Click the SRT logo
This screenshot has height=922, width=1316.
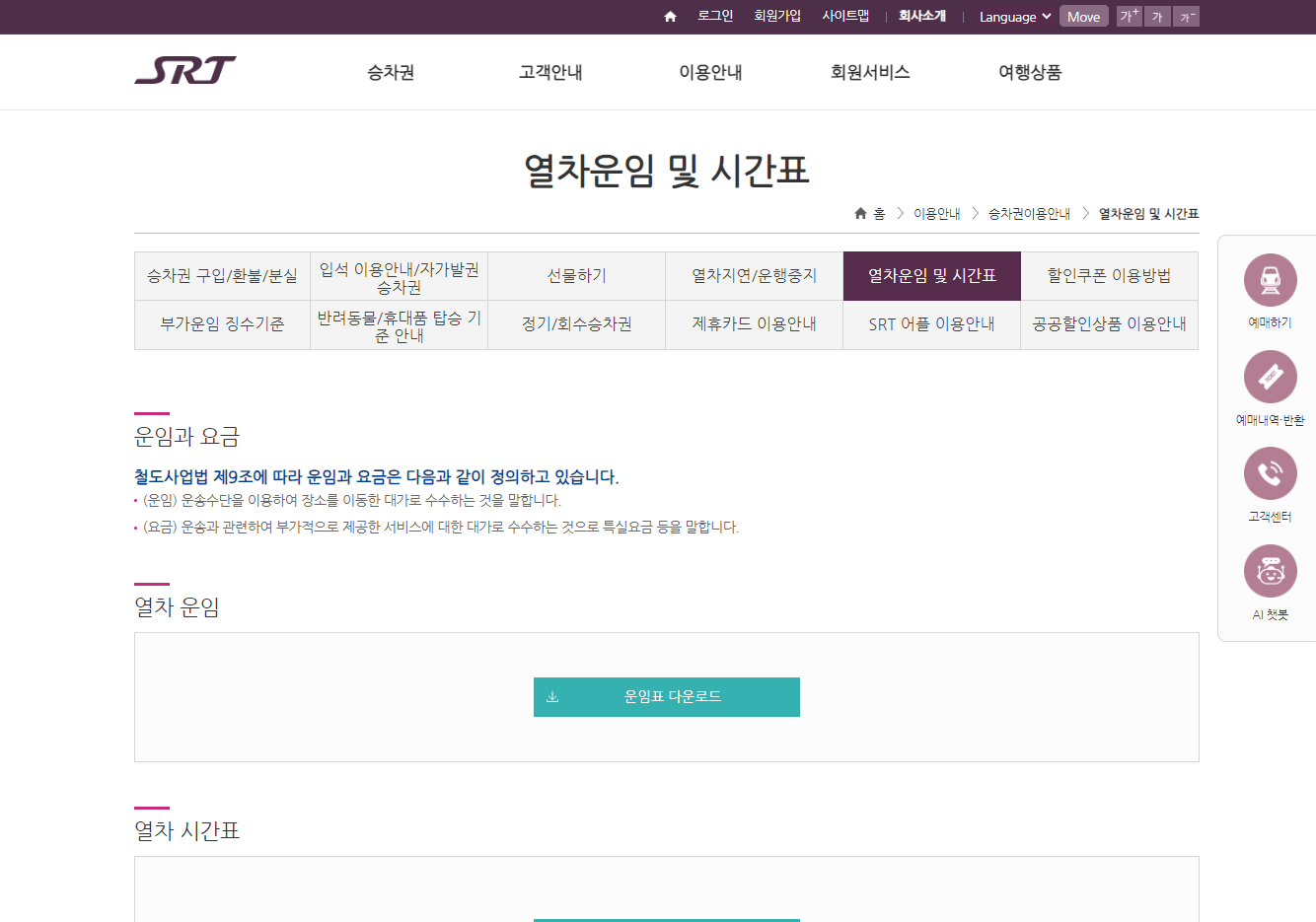click(x=185, y=70)
